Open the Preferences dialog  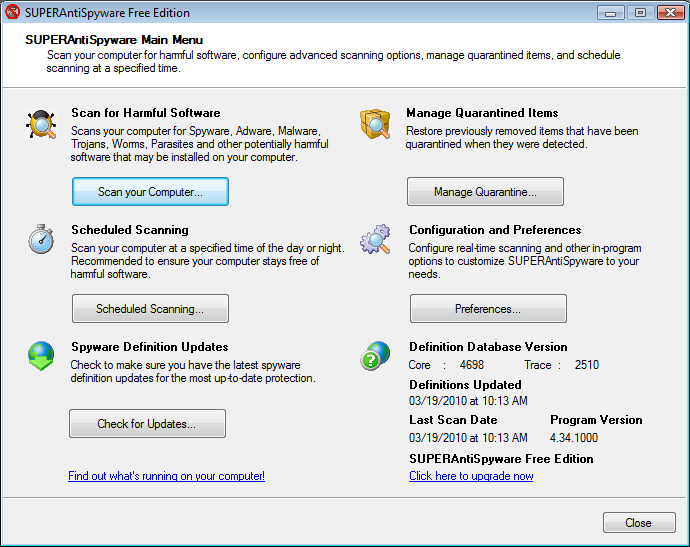tap(488, 309)
